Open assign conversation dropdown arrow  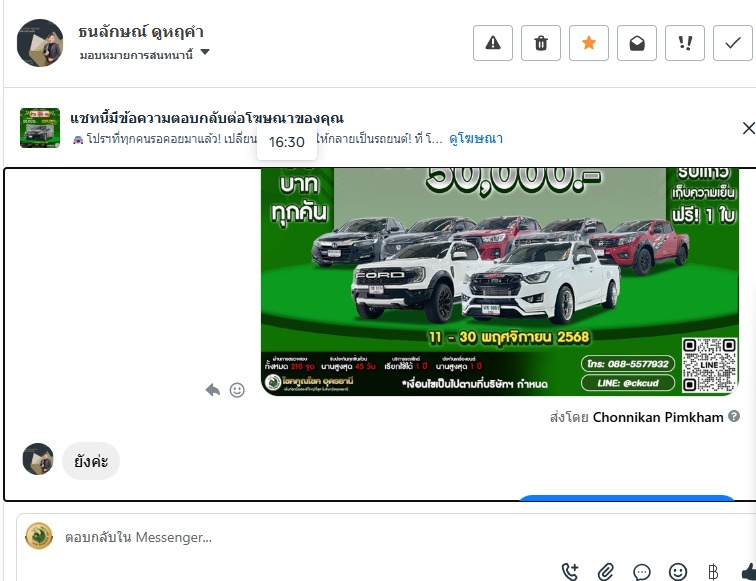pyautogui.click(x=205, y=52)
